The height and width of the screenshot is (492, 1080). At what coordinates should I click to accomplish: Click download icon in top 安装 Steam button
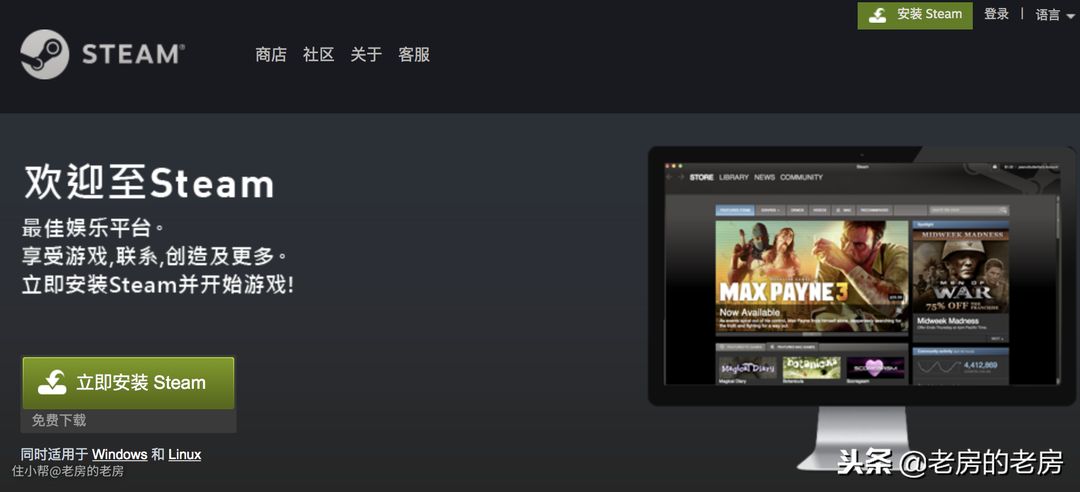[877, 15]
